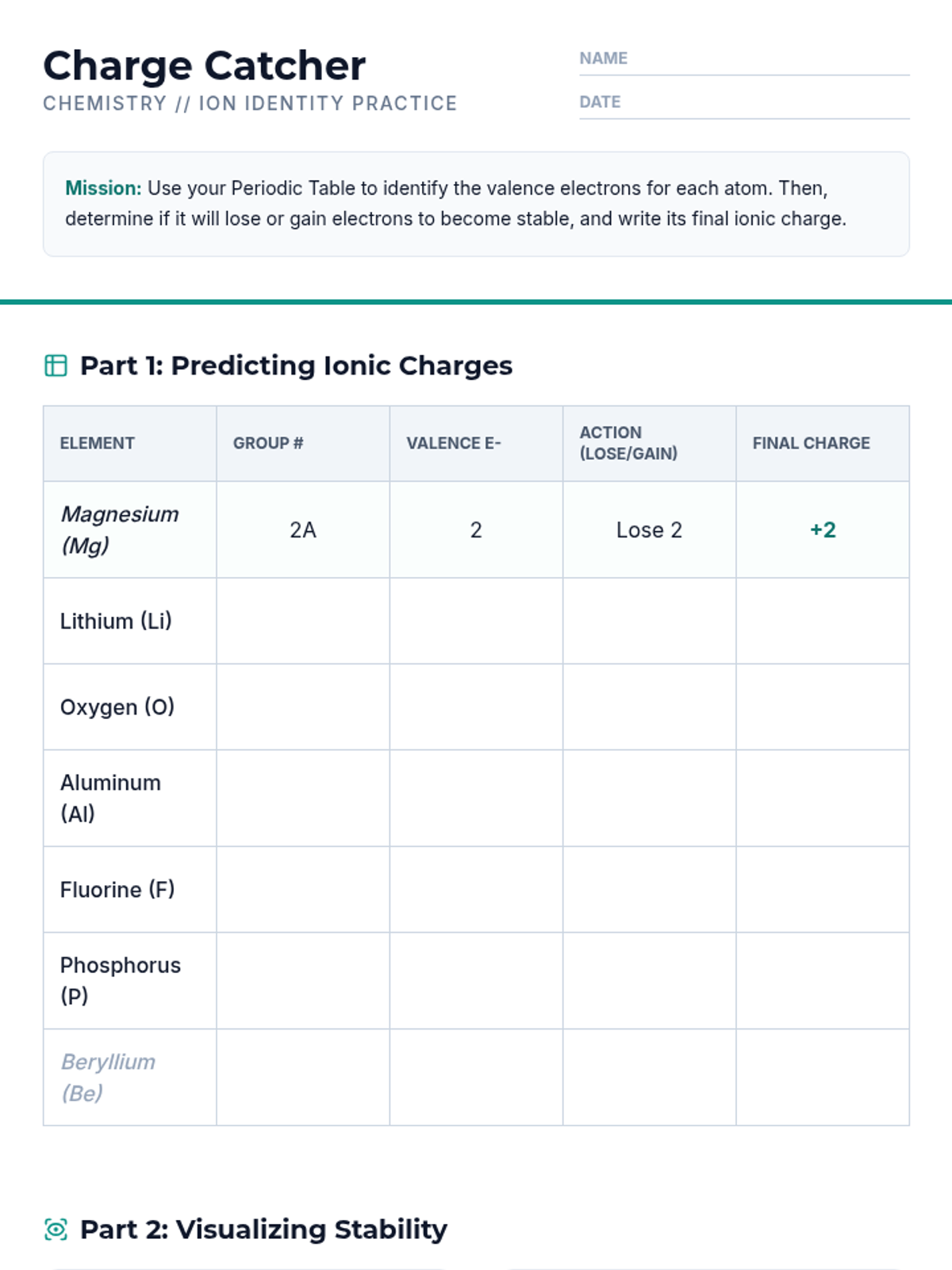The width and height of the screenshot is (952, 1270).
Task: Select Phosphorus's Group # cell
Action: coord(303,980)
